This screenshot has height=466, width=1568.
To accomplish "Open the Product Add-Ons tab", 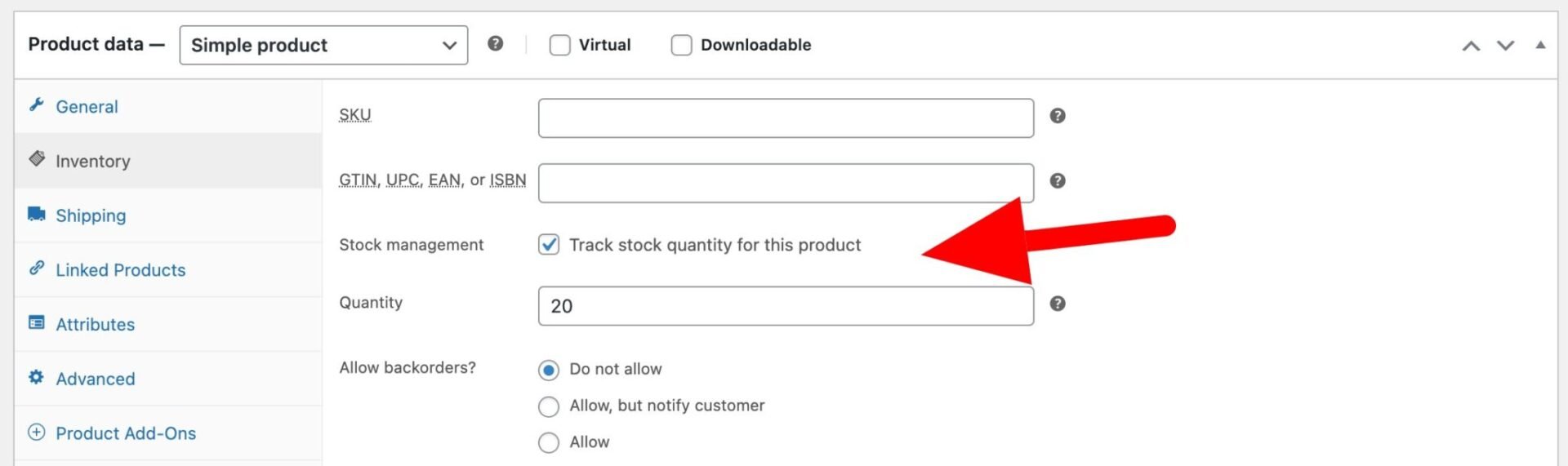I will tap(168, 433).
